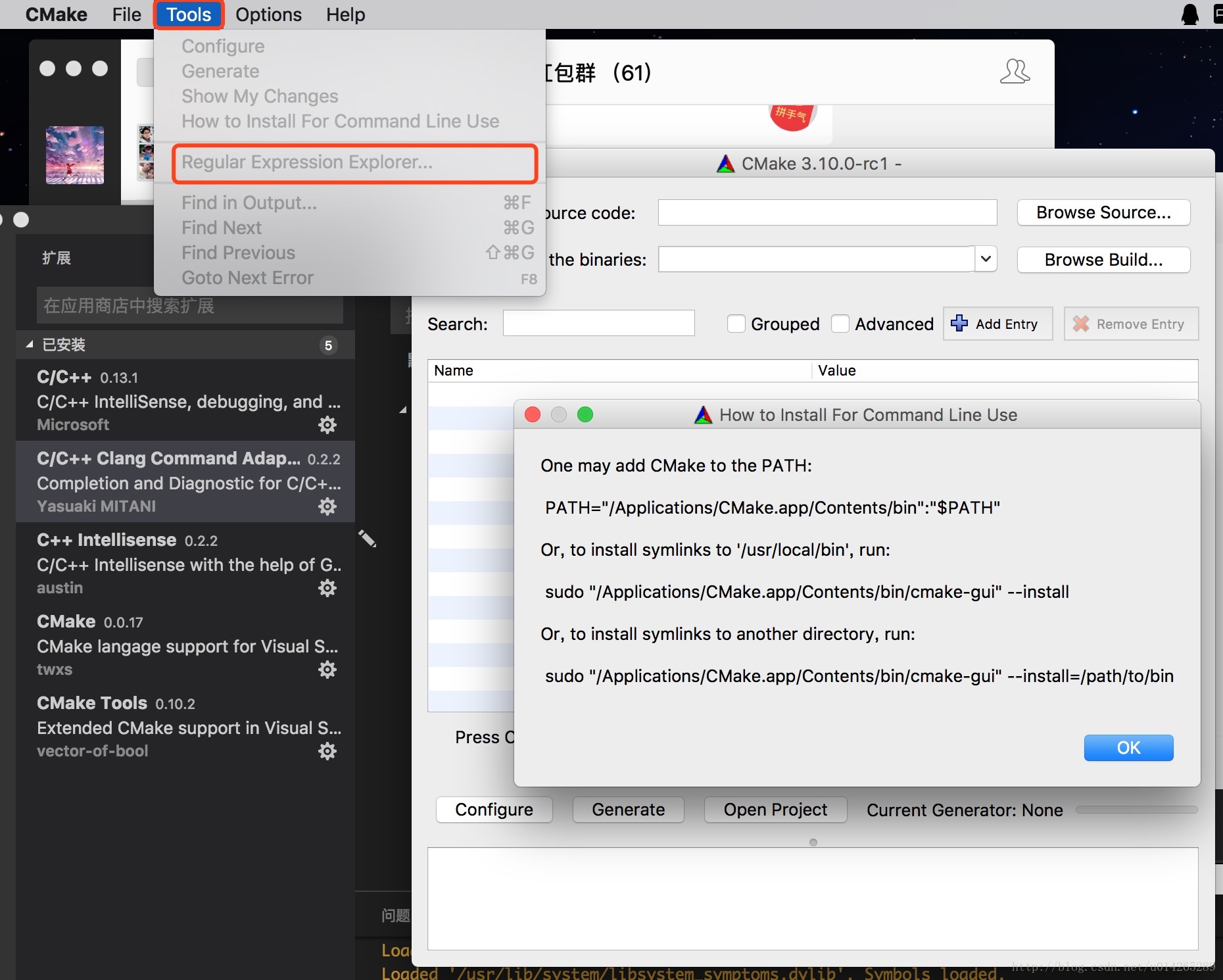Click the pencil edit icon in VS Code

click(367, 539)
